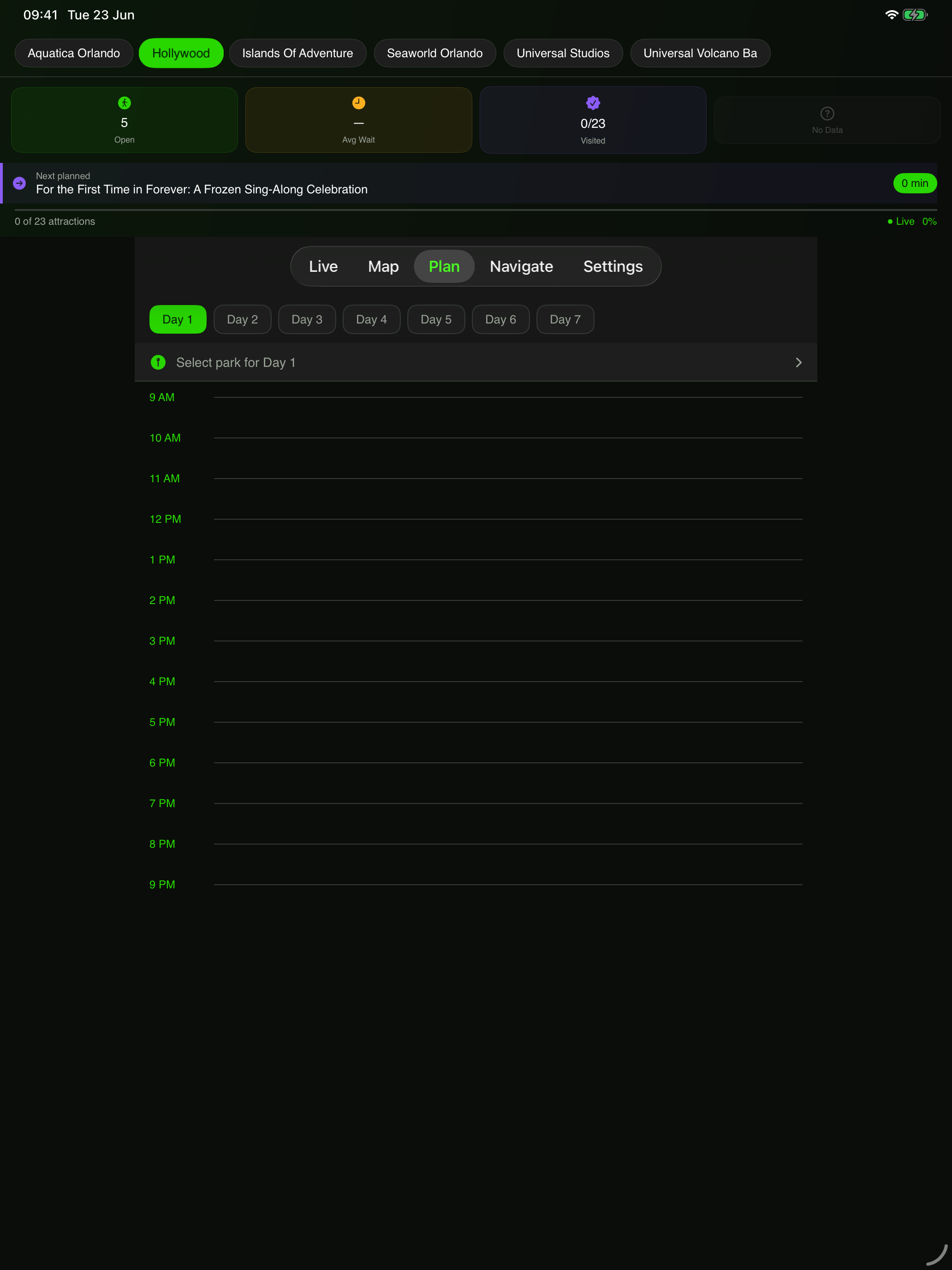Click the 6 PM timeline slot
Screen dimensions: 952x1270
click(x=476, y=763)
